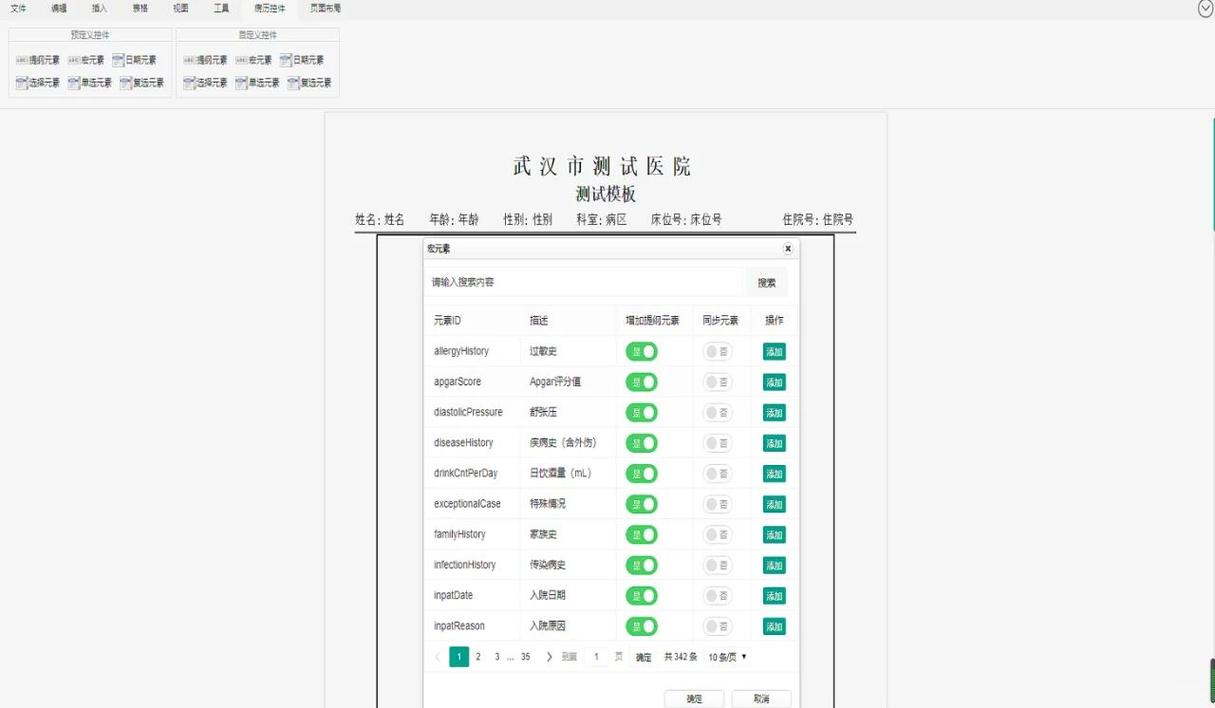Turn off 增加提纲元素 for allergyHistory
The width and height of the screenshot is (1215, 708).
point(641,351)
